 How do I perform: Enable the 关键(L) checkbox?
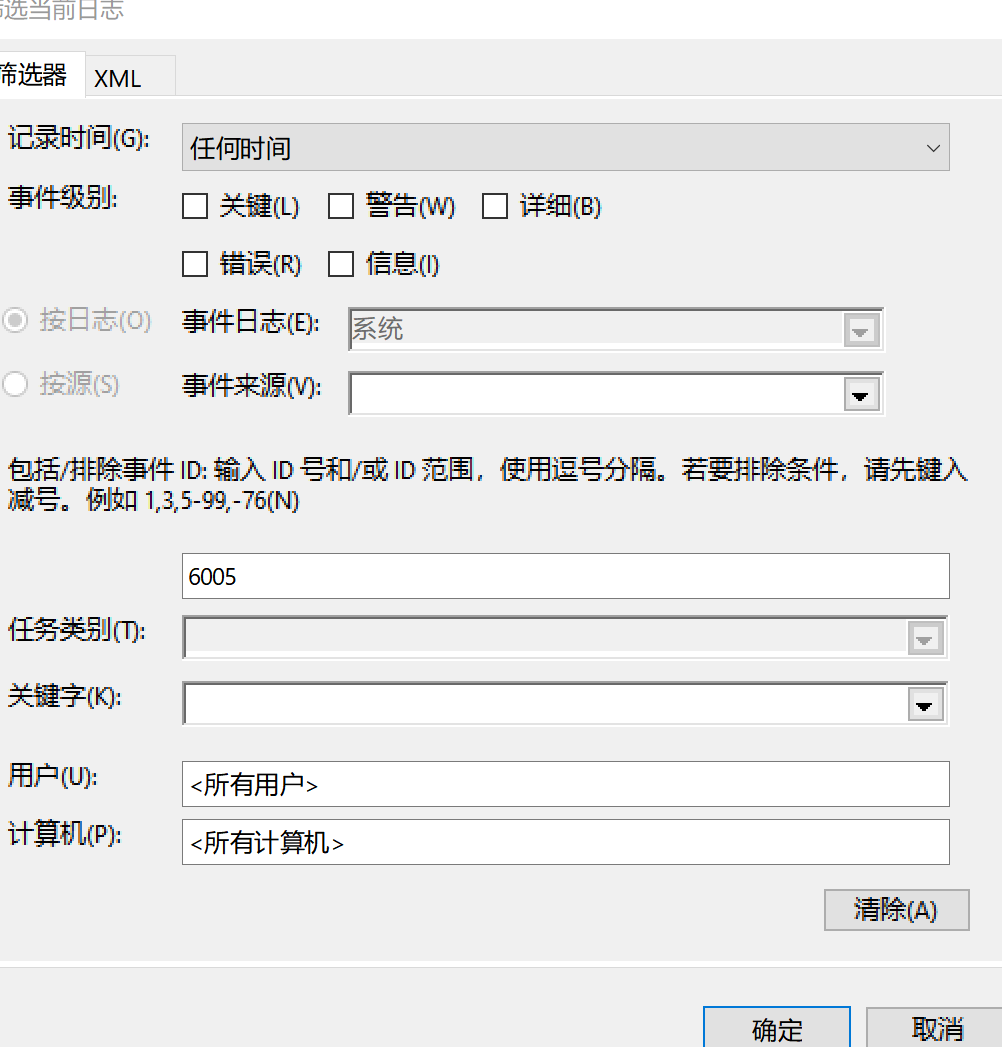(x=195, y=207)
